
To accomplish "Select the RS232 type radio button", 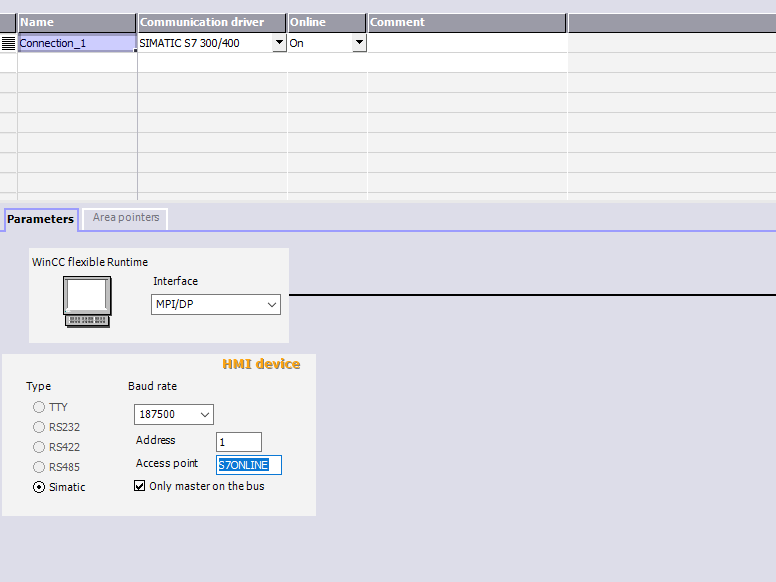I will pos(39,427).
